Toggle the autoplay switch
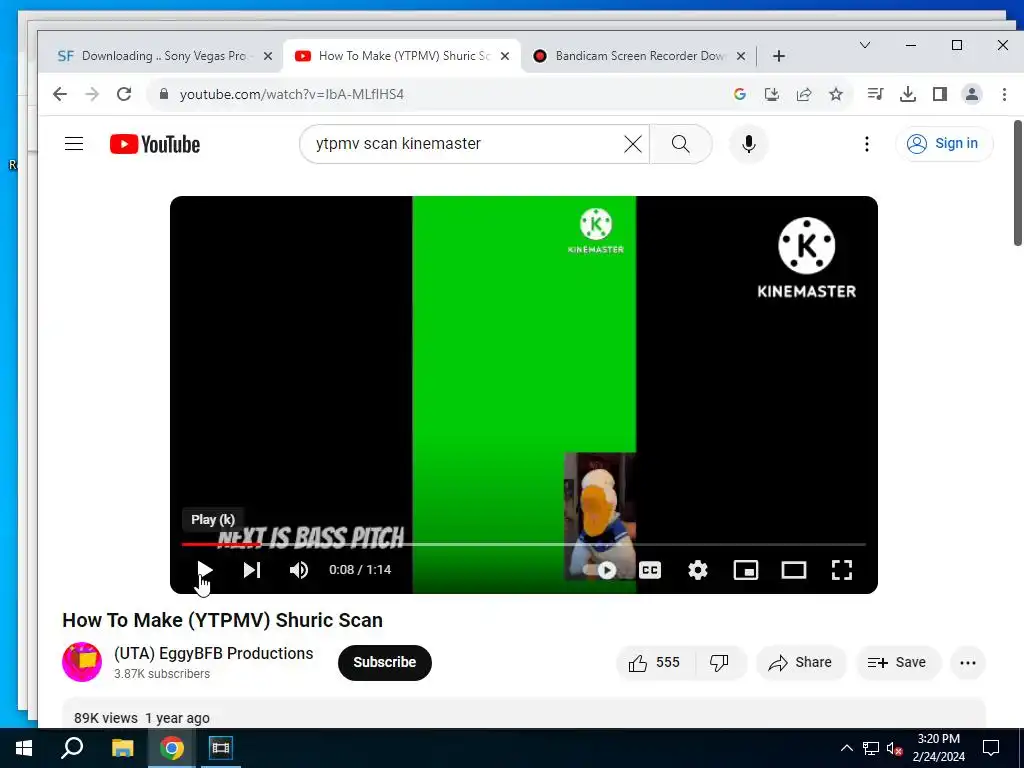Screen dimensions: 1024x768 602,569
